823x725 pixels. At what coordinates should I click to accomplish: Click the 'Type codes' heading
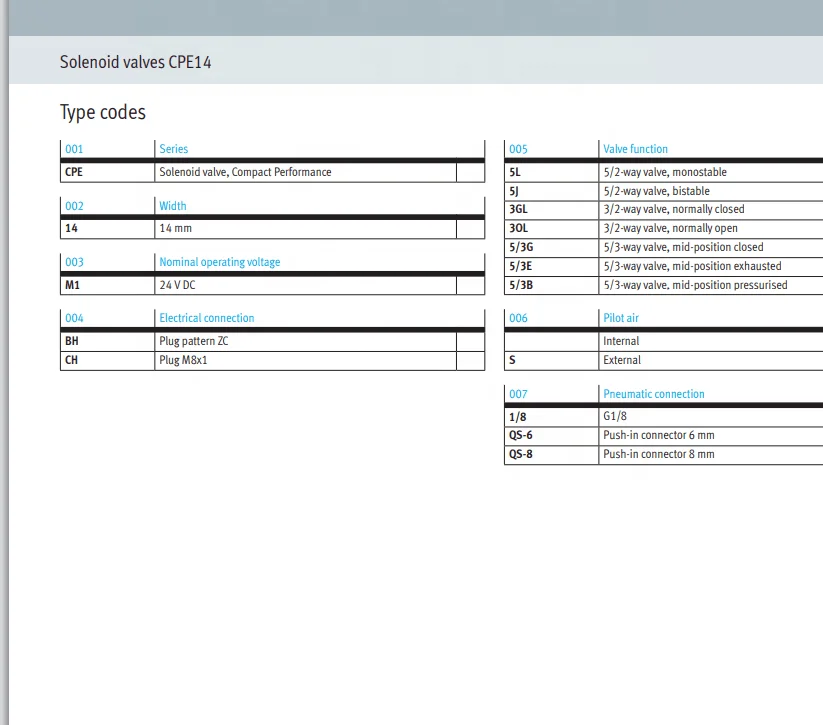pos(103,112)
